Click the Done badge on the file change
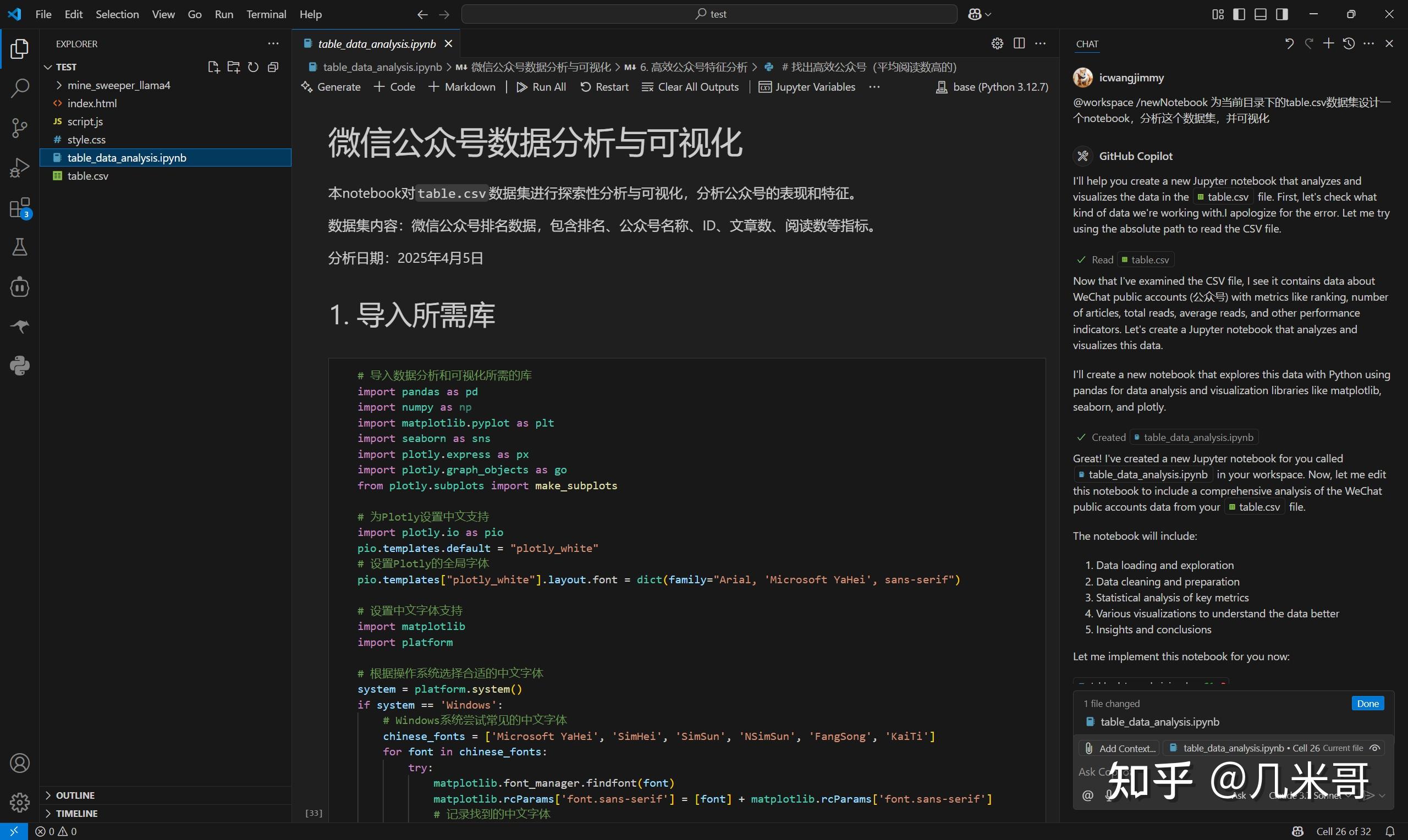1408x840 pixels. tap(1368, 703)
